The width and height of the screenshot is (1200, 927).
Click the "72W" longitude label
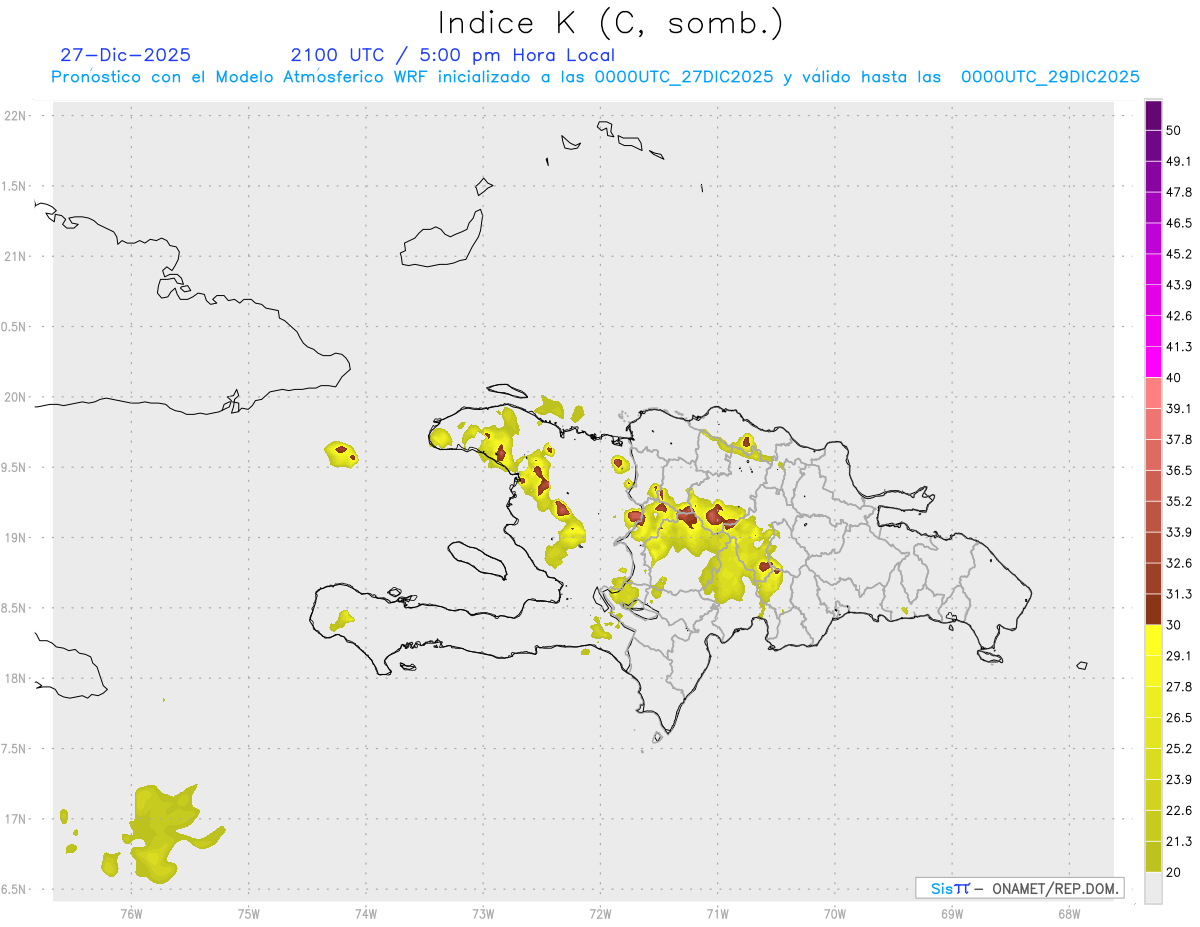(x=600, y=915)
